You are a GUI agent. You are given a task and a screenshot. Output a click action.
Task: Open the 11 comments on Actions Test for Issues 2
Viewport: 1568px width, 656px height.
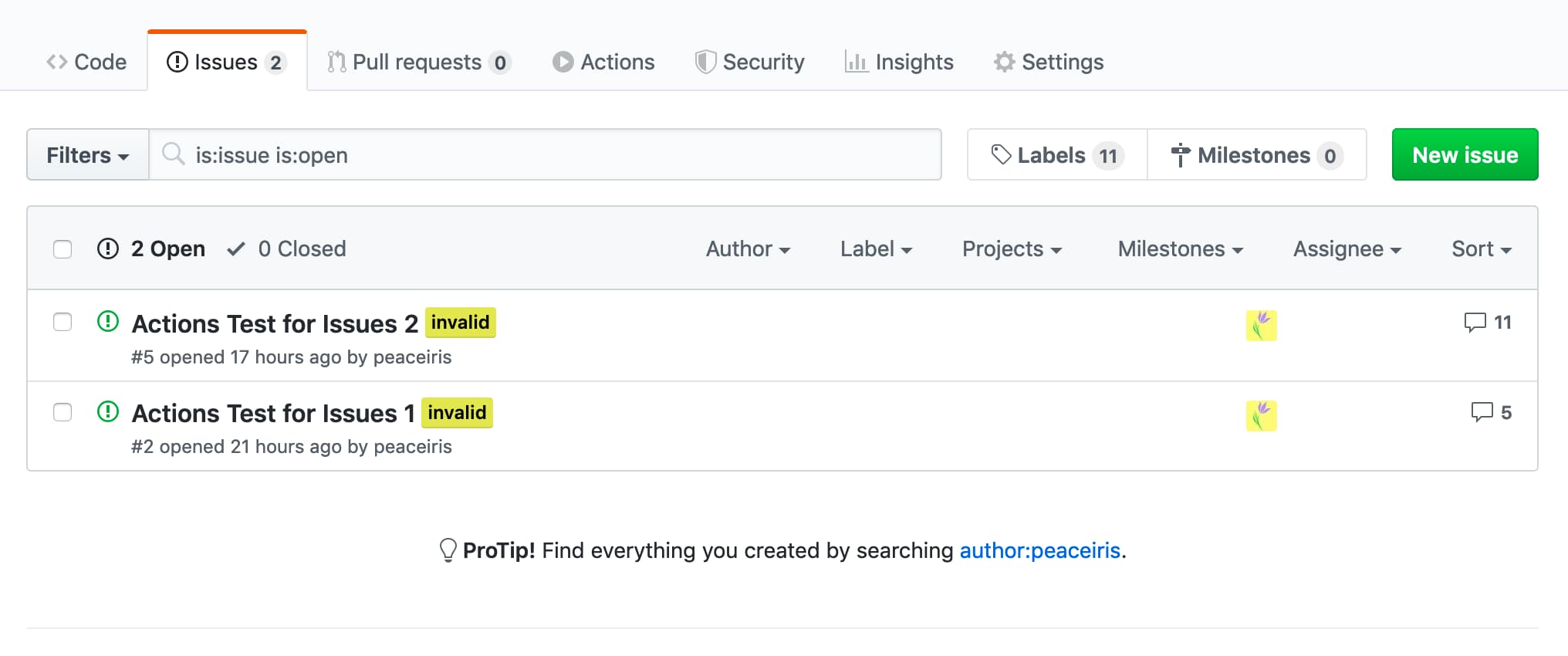click(1489, 323)
